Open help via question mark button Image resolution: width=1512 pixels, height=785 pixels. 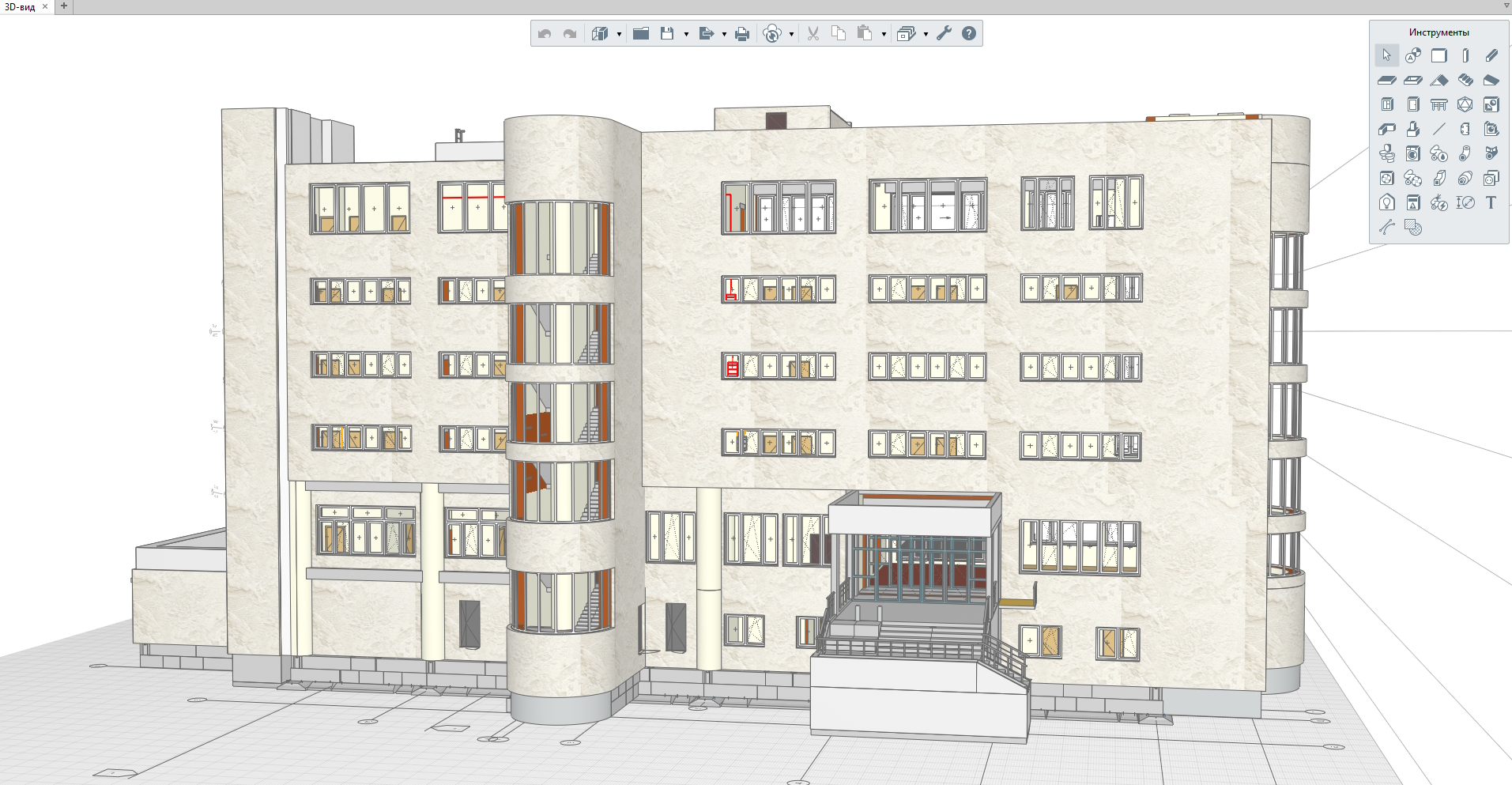click(x=969, y=33)
